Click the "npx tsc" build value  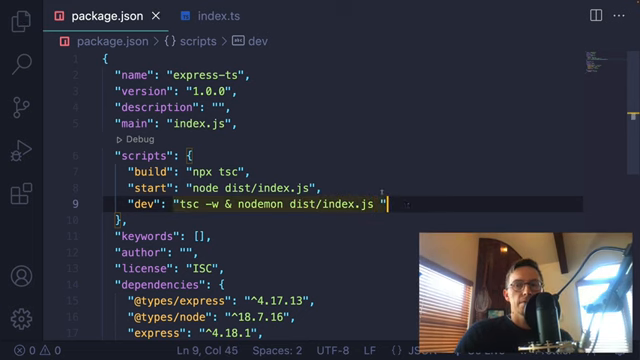click(x=215, y=172)
